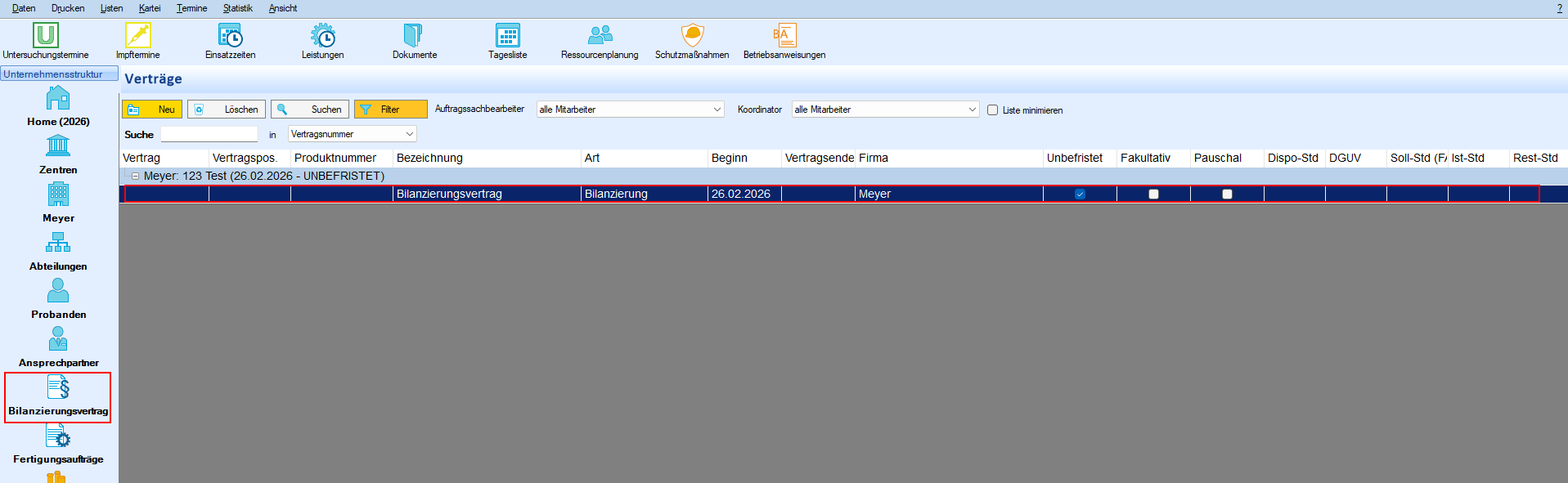
Task: Open Probanden in sidebar
Action: pyautogui.click(x=58, y=299)
